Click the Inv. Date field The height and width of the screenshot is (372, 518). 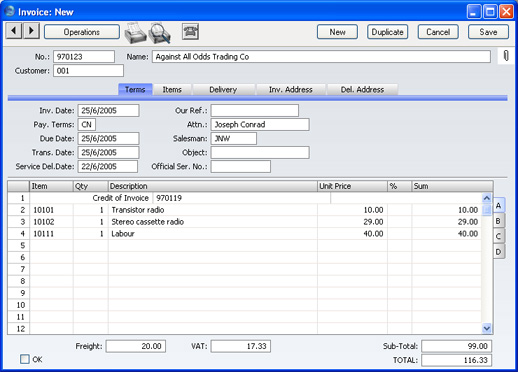point(108,111)
